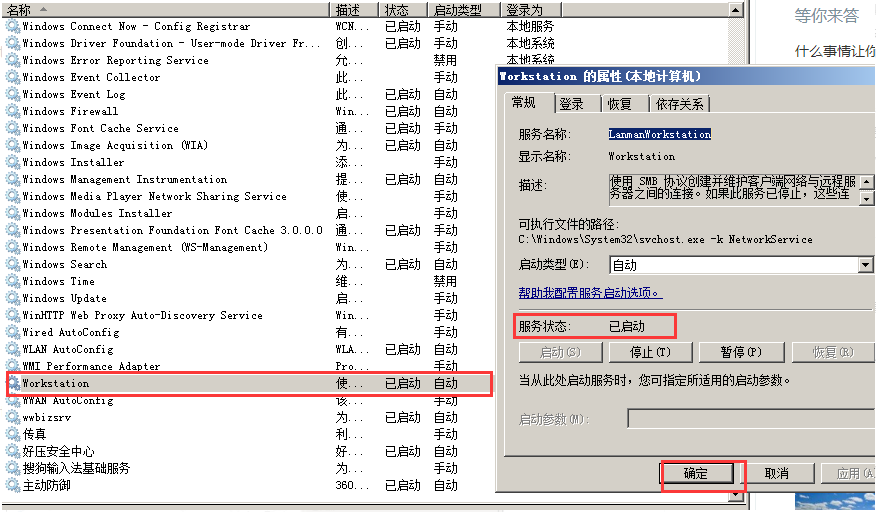Viewport: 876px width, 512px height.
Task: Click the 启动参数 input field
Action: [x=751, y=419]
